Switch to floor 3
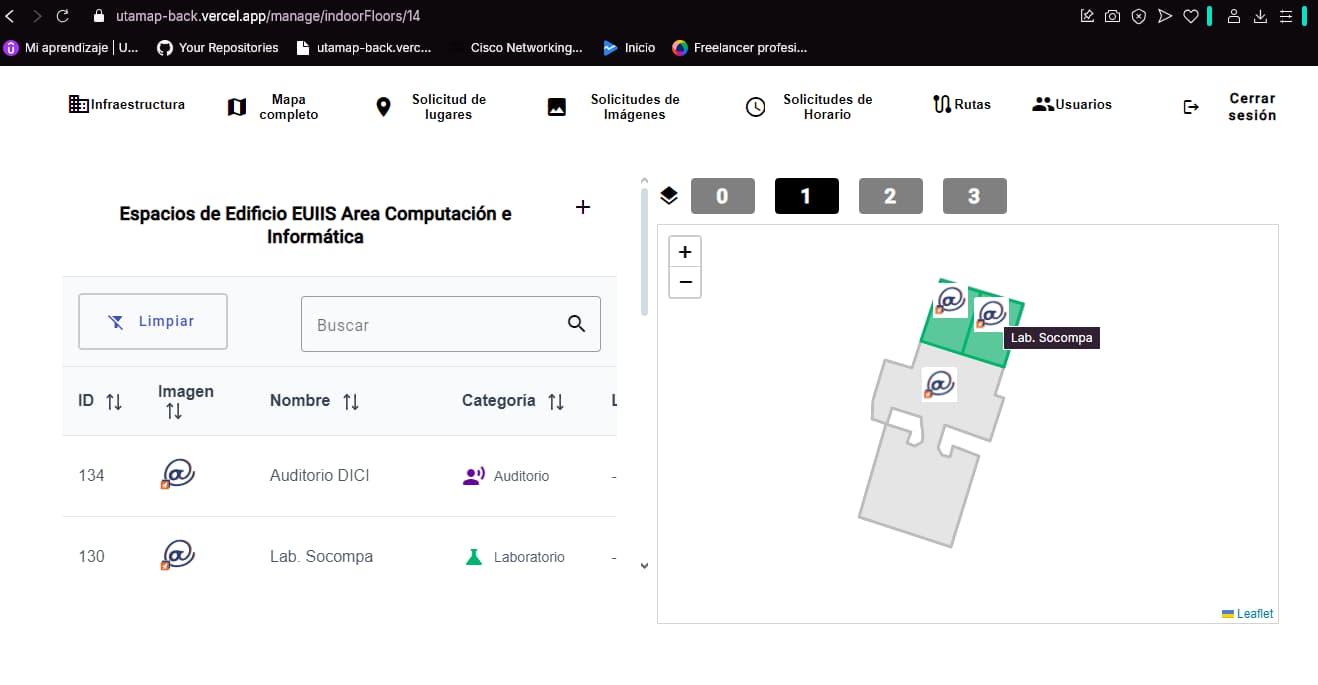The height and width of the screenshot is (685, 1318). coord(974,196)
